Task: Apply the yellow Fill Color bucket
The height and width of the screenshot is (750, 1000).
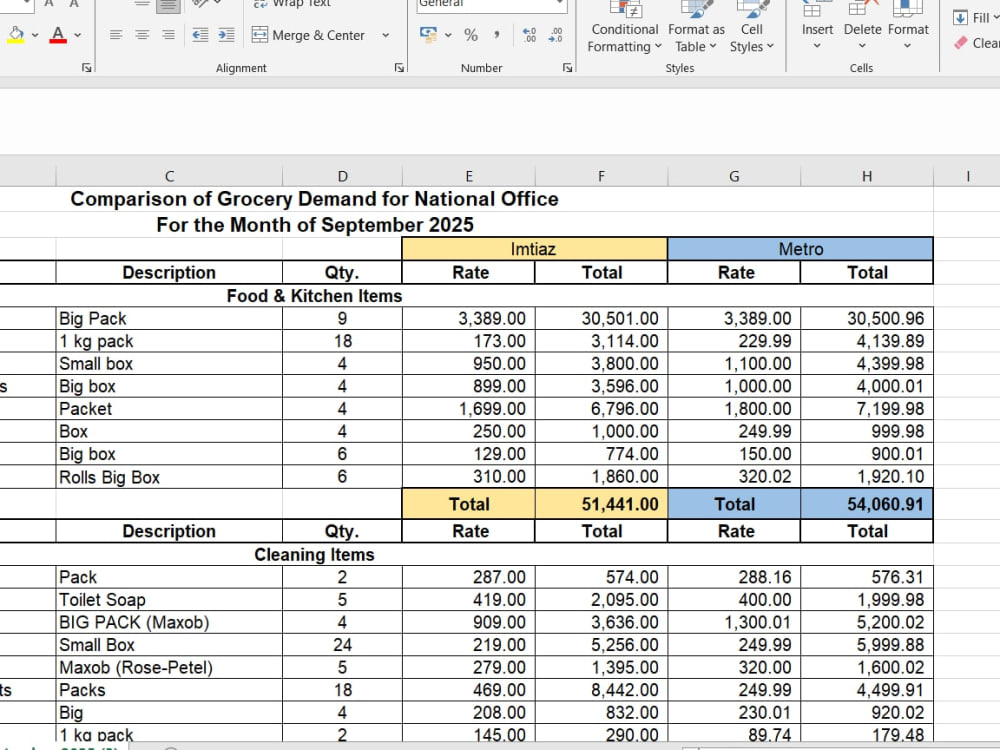Action: pos(17,34)
